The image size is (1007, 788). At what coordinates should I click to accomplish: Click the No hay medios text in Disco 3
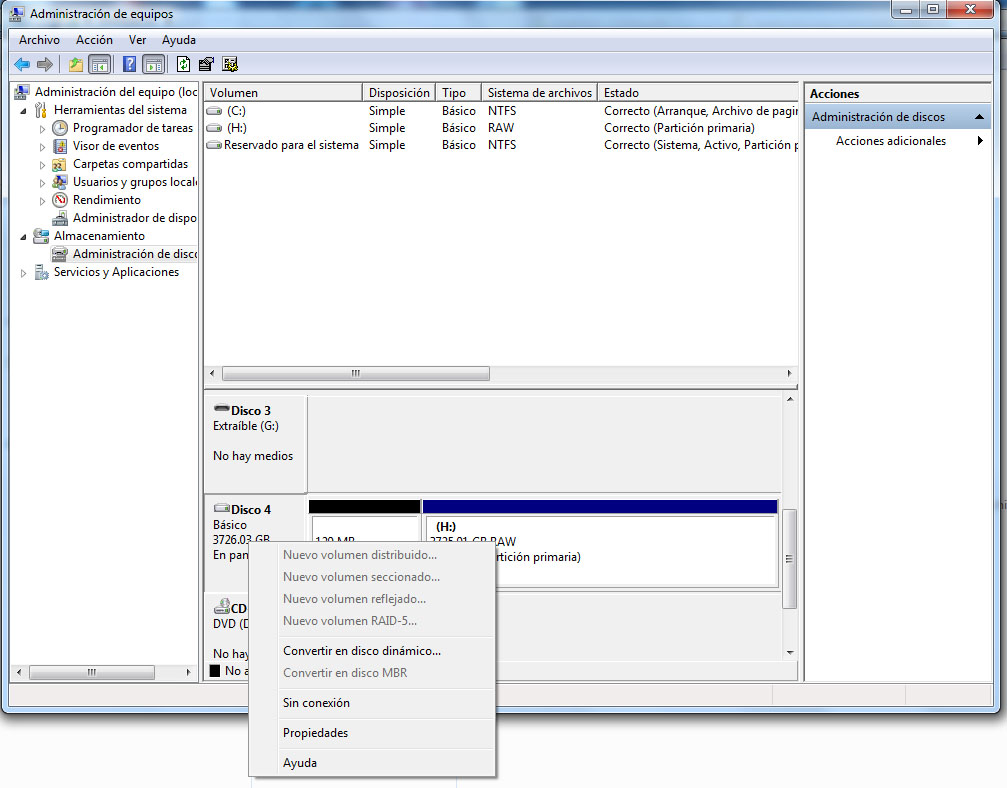(x=253, y=456)
